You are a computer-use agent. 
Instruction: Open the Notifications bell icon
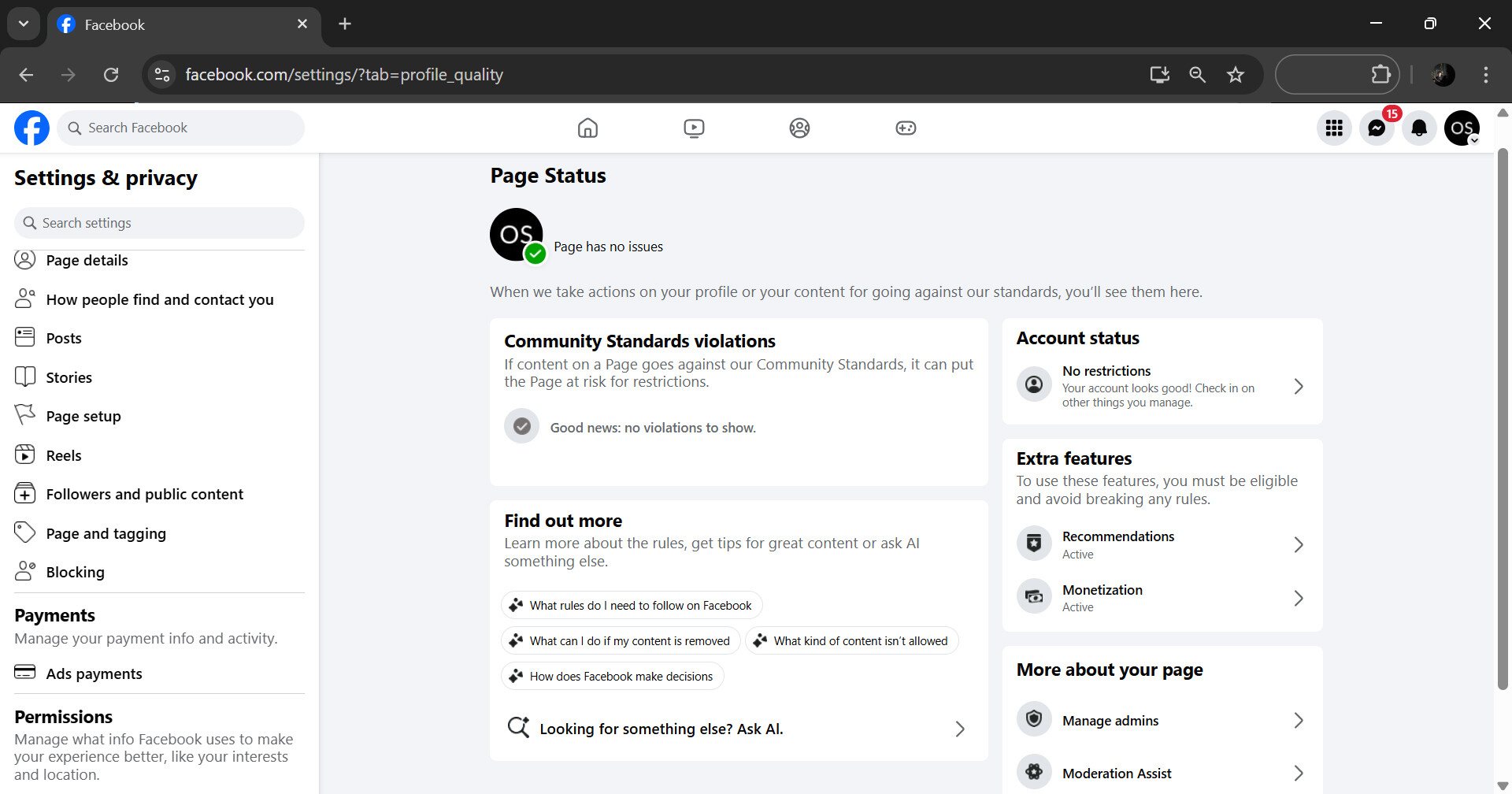click(1419, 128)
